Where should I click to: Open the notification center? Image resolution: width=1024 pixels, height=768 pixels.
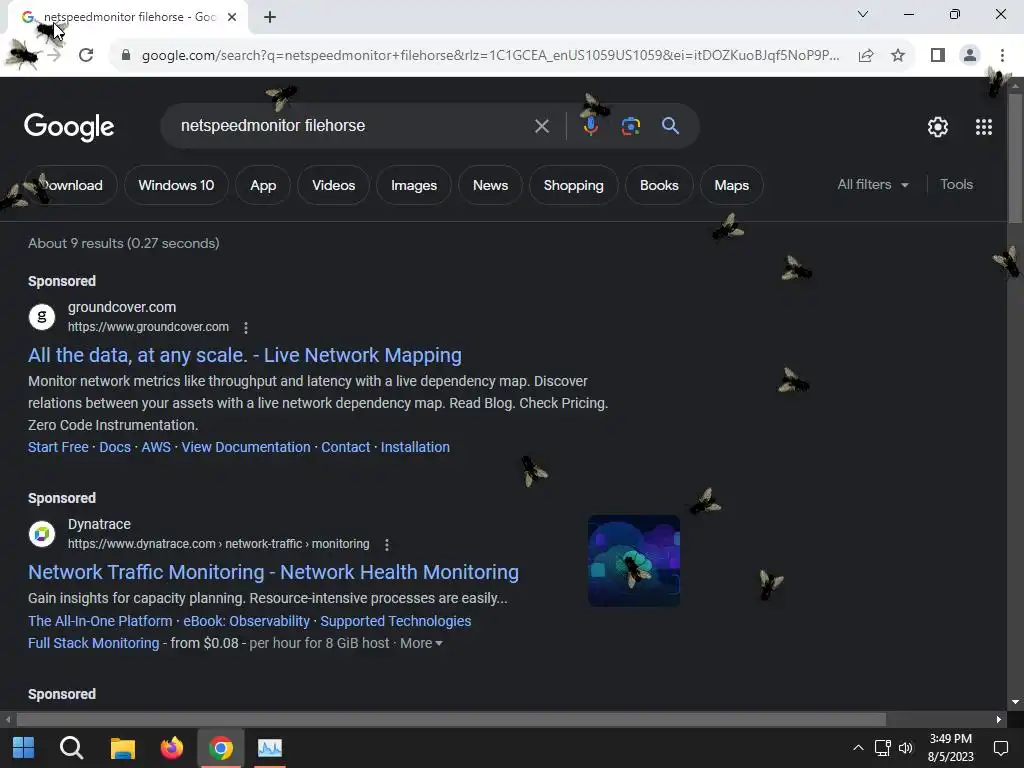[1000, 748]
